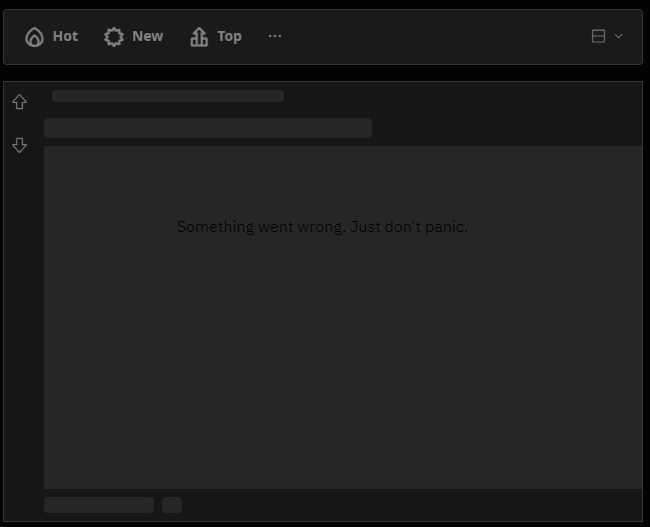Open the three-dot more sorting options

(x=275, y=36)
